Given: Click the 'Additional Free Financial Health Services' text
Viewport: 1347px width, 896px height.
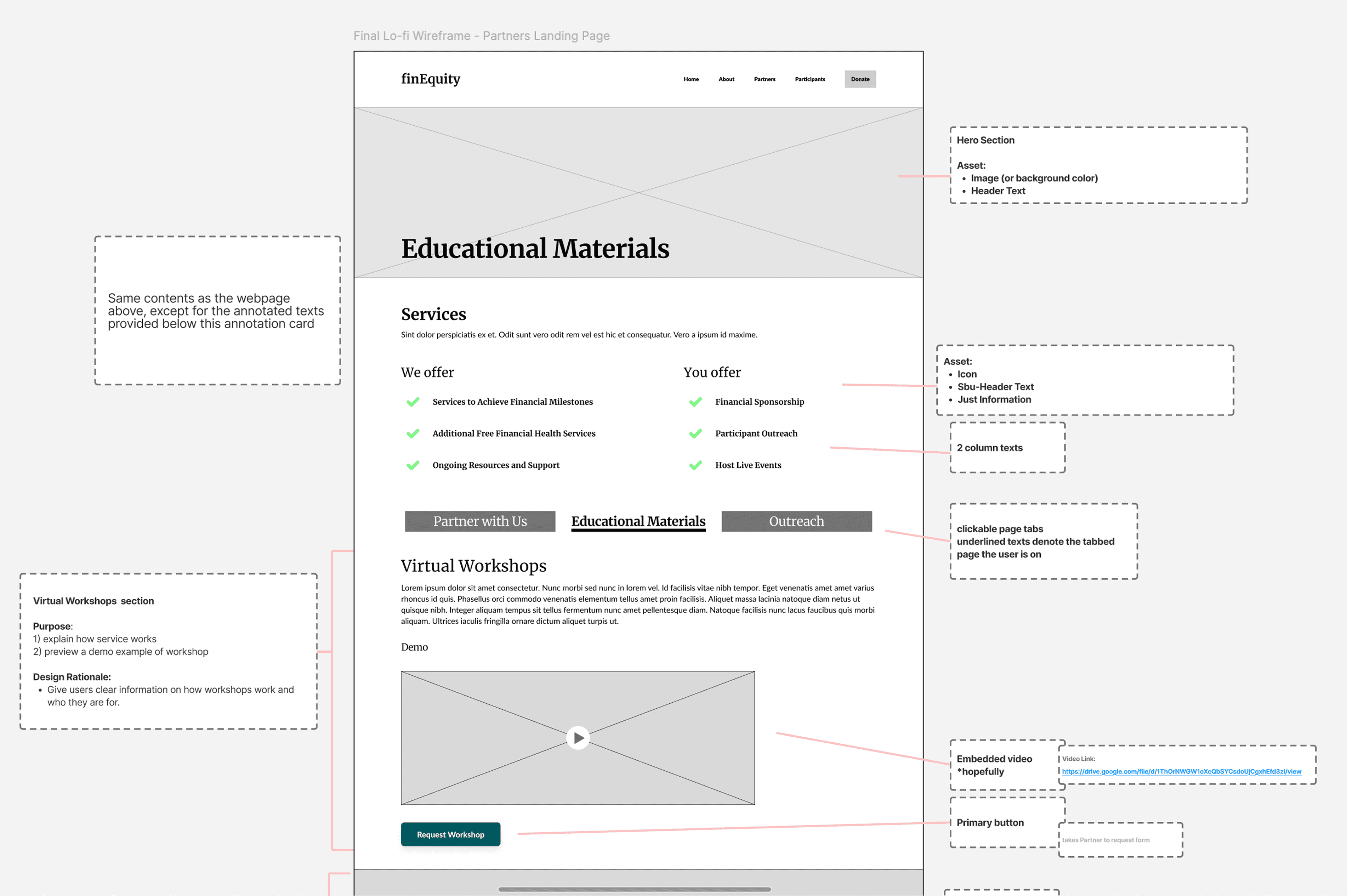Looking at the screenshot, I should pos(513,434).
